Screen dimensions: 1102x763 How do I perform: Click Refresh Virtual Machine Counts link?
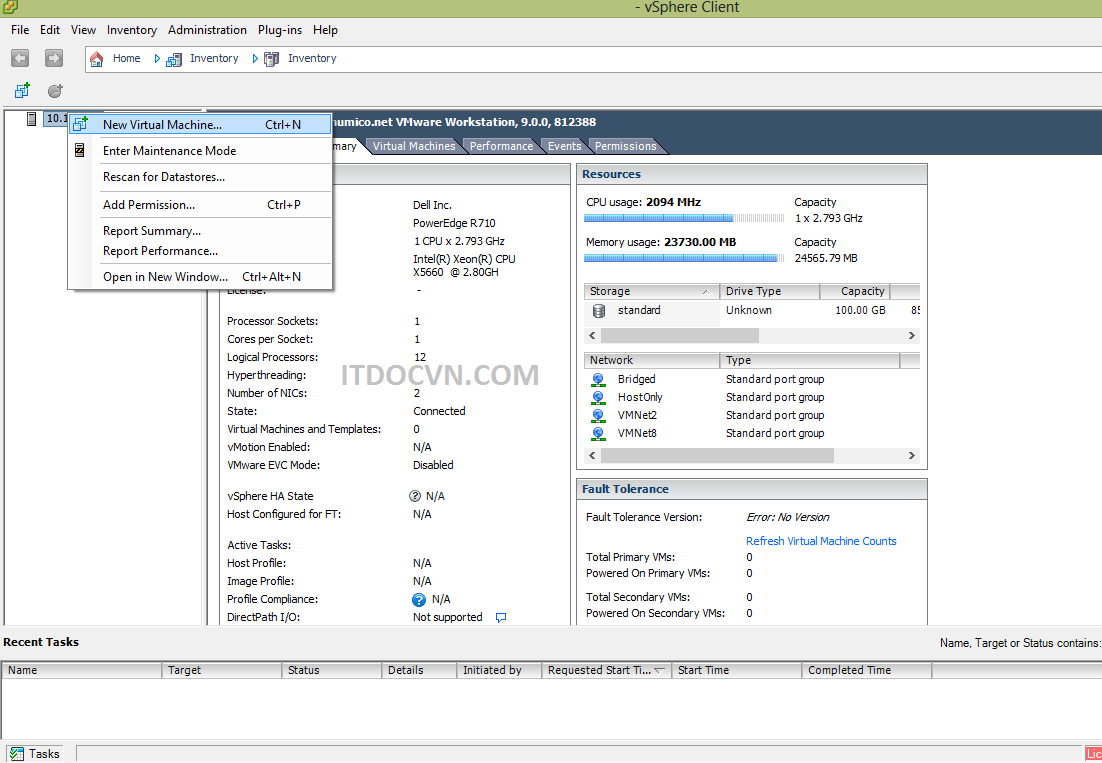click(821, 541)
